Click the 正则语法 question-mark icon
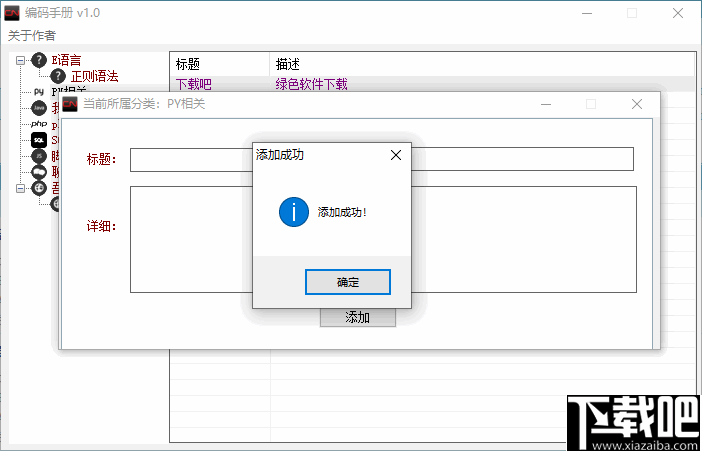The height and width of the screenshot is (451, 702). click(x=58, y=76)
